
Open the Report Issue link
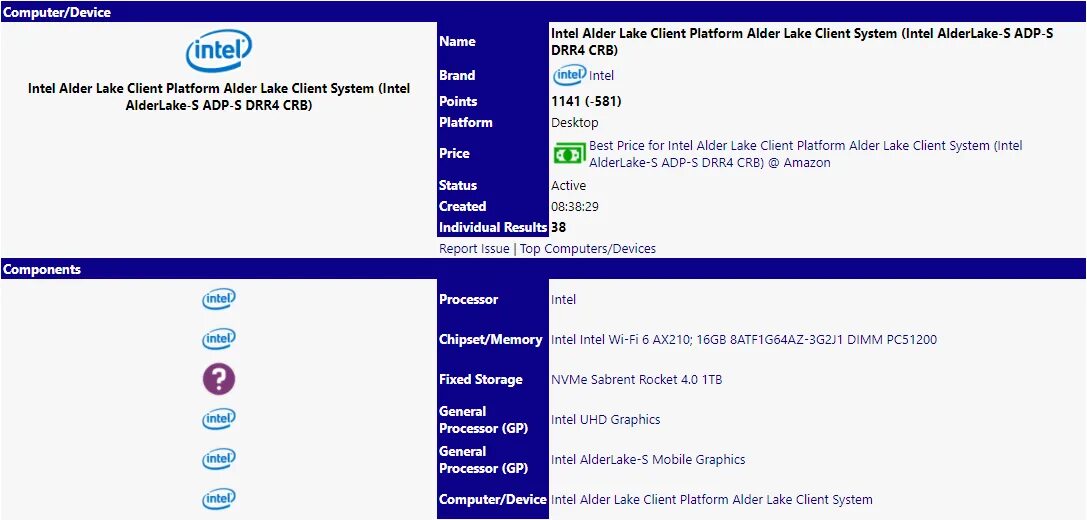(x=474, y=248)
